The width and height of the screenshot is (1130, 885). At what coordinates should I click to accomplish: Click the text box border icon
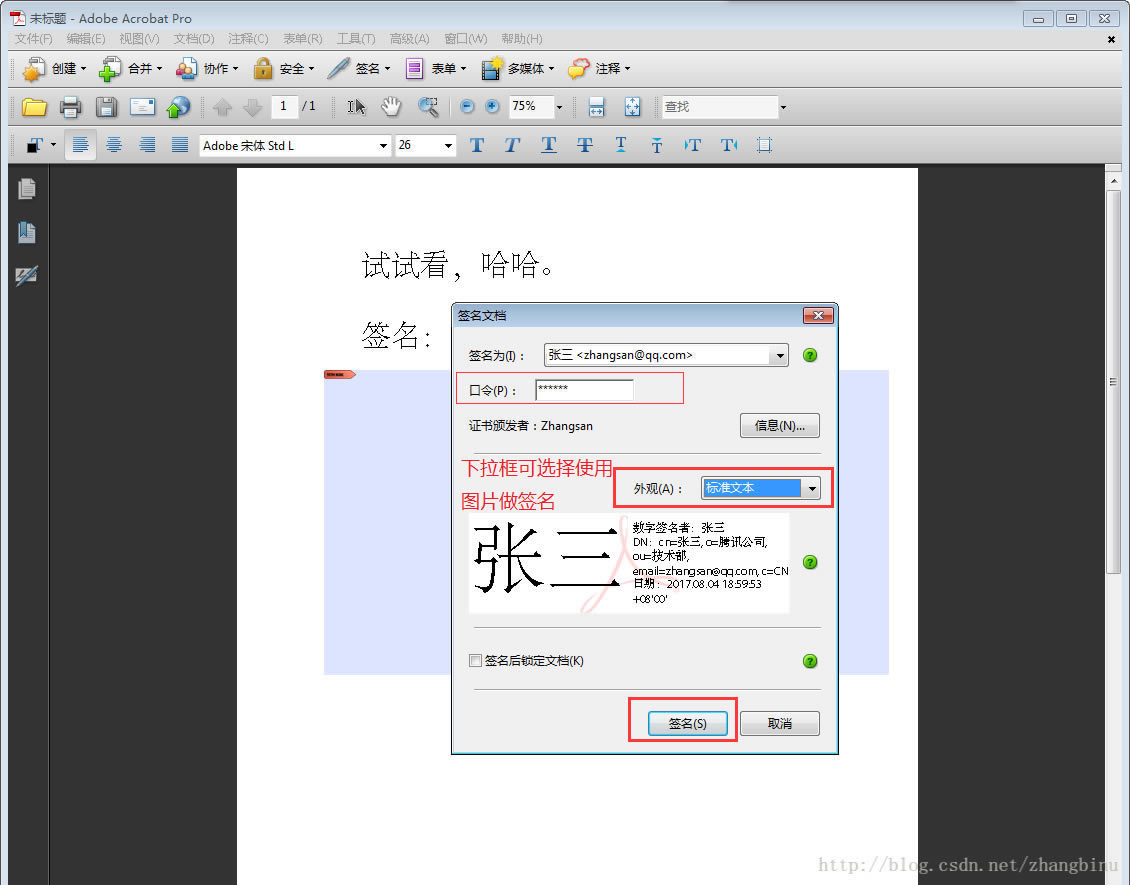tap(765, 146)
